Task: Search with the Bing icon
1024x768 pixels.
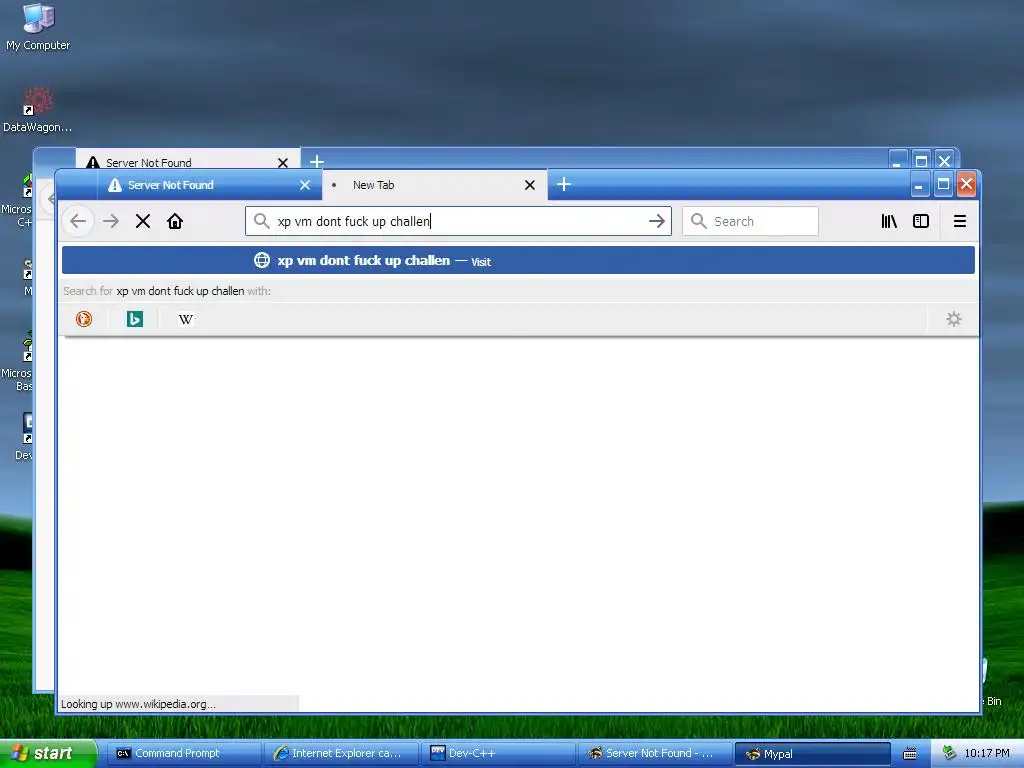Action: [135, 319]
